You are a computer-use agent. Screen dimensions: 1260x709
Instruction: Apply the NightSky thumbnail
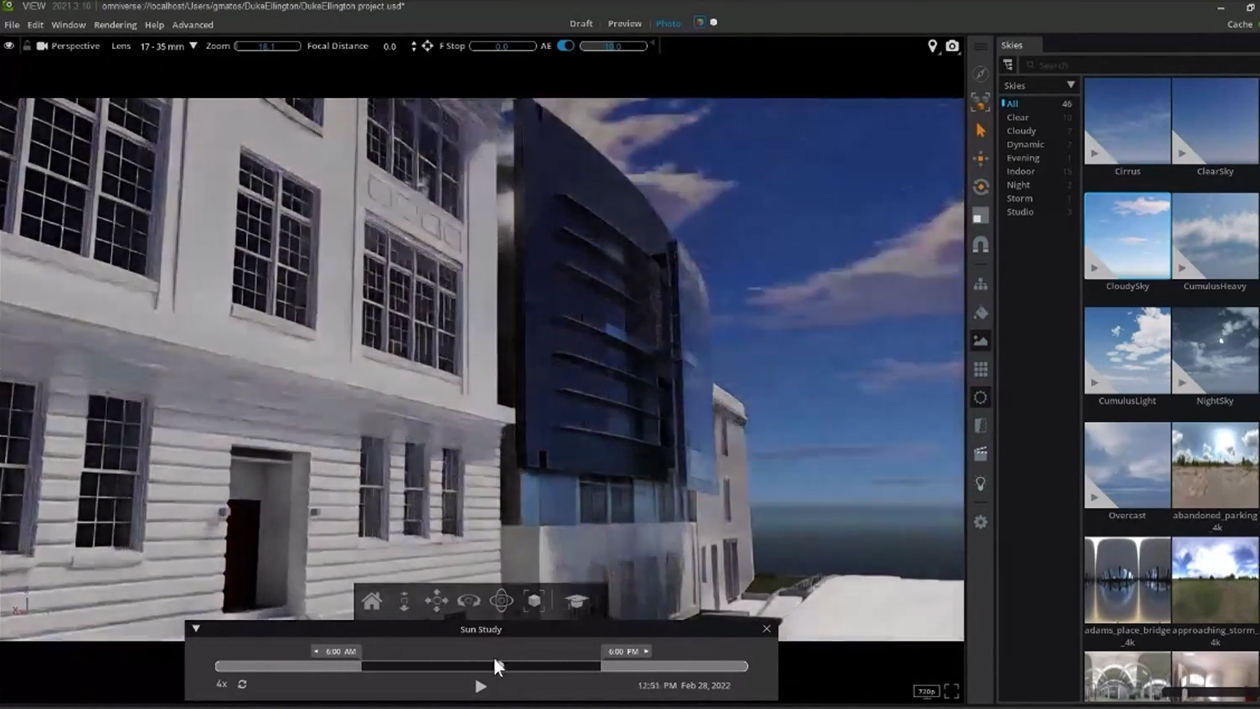point(1214,348)
